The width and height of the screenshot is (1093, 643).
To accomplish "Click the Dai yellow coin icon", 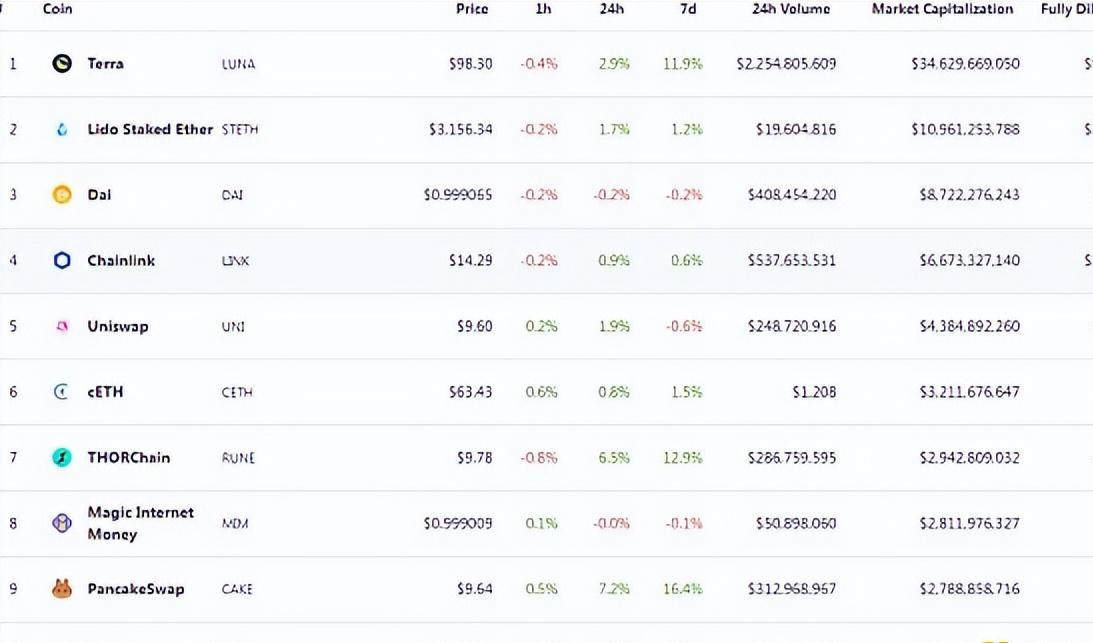I will pyautogui.click(x=62, y=195).
